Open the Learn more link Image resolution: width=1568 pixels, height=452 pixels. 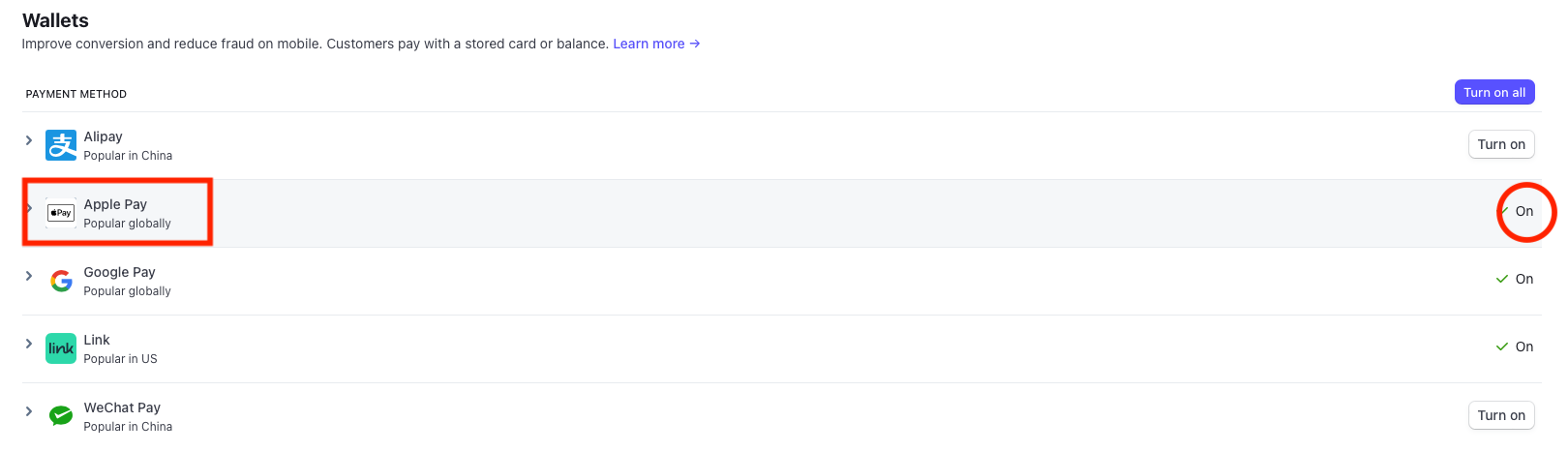(x=656, y=44)
